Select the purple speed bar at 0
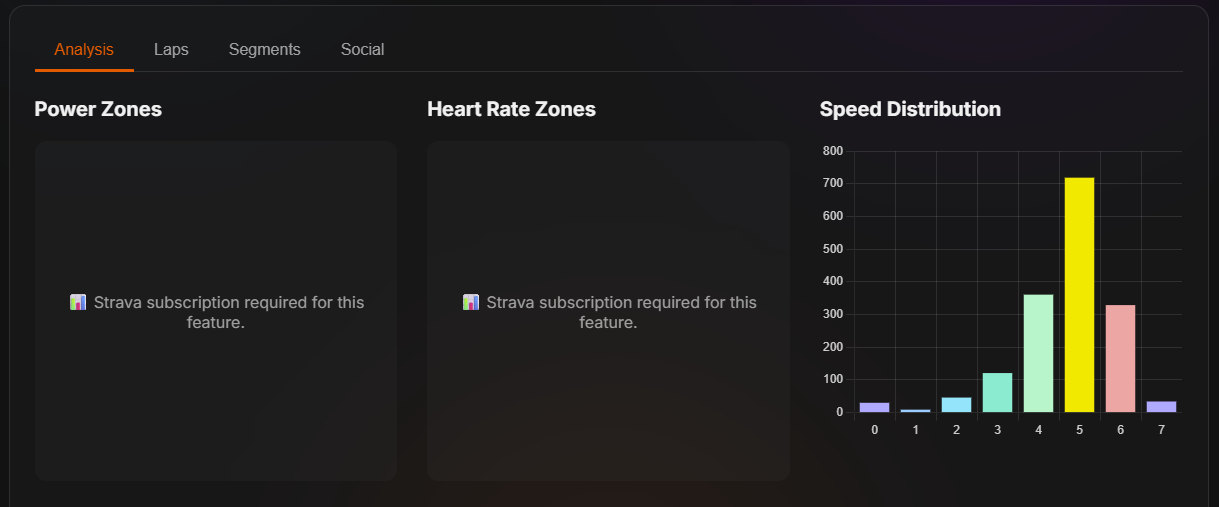1219x507 pixels. coord(874,408)
